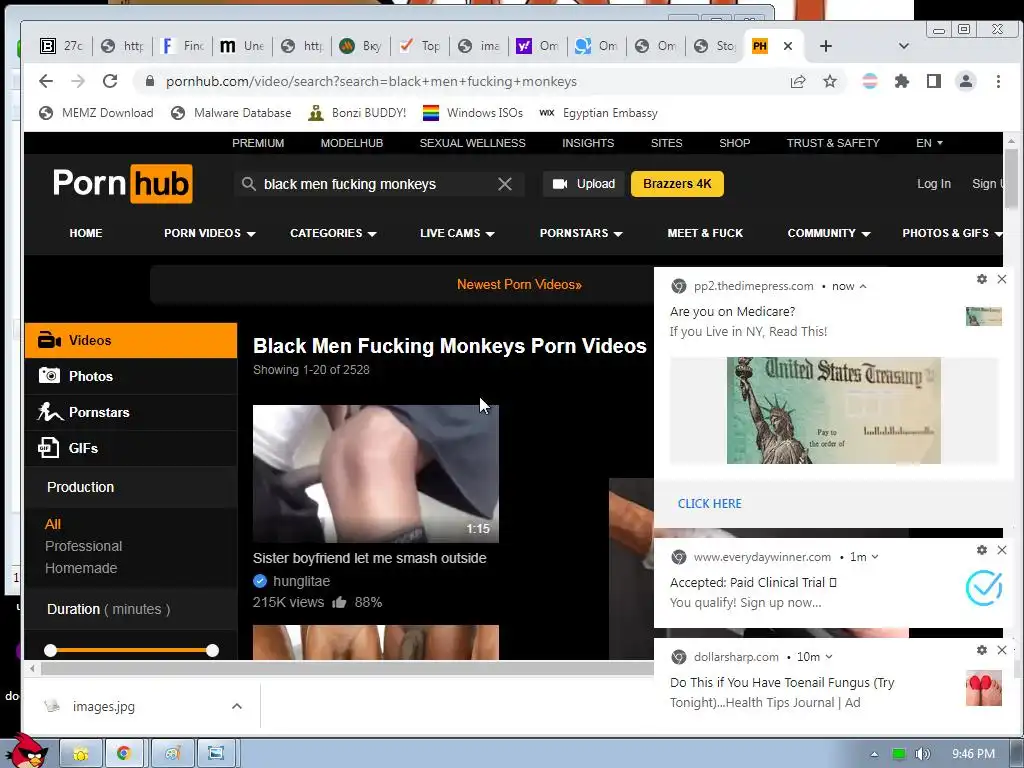Screen dimensions: 1024x768
Task: Expand the CATEGORIES dropdown menu
Action: coord(333,233)
